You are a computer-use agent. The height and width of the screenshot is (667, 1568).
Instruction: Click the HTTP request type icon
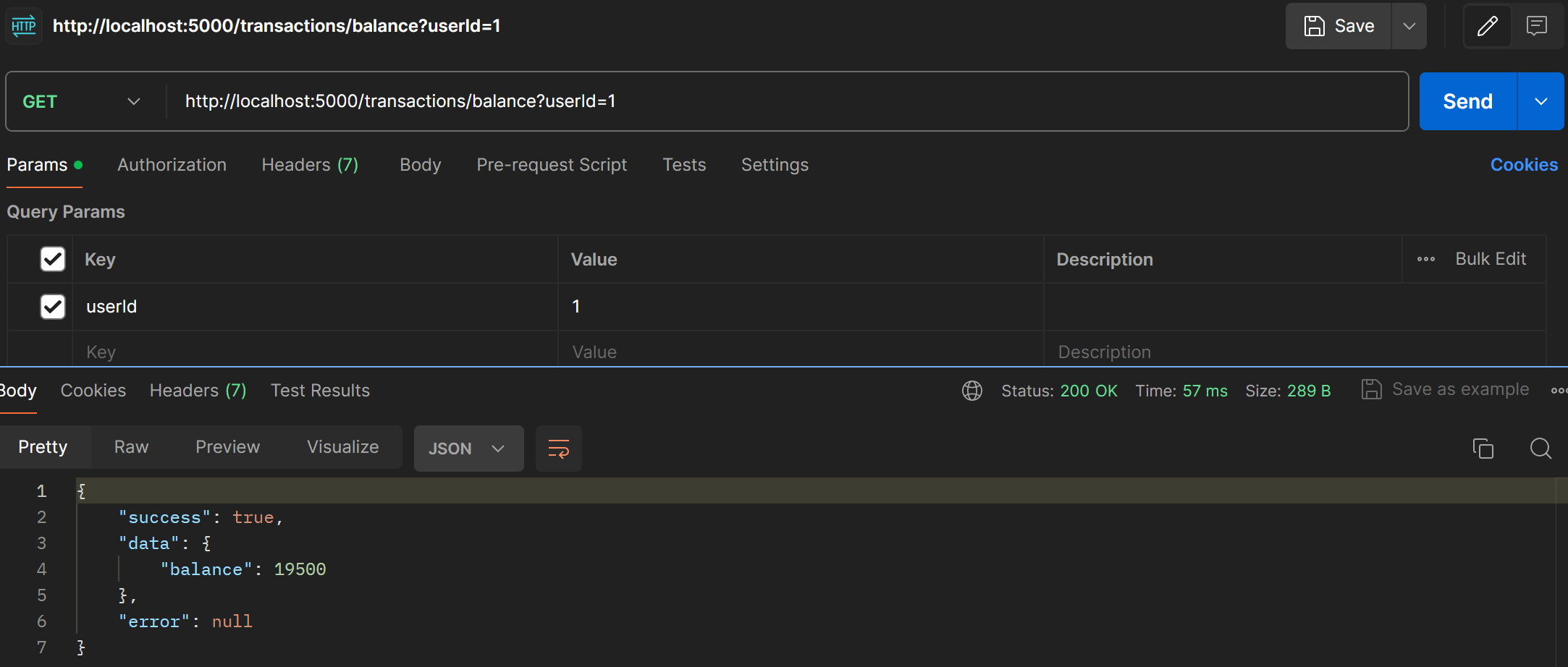(24, 26)
